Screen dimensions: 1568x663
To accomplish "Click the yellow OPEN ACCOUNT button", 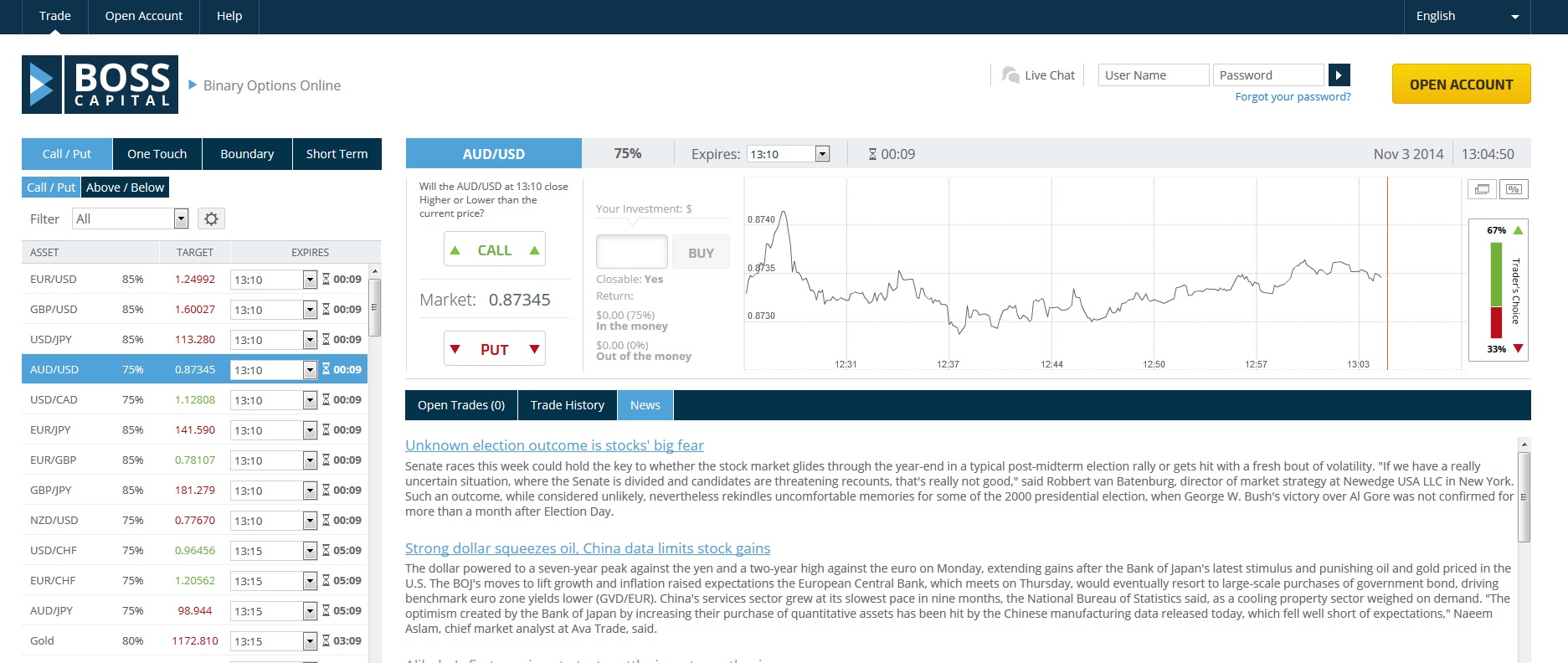I will 1461,84.
